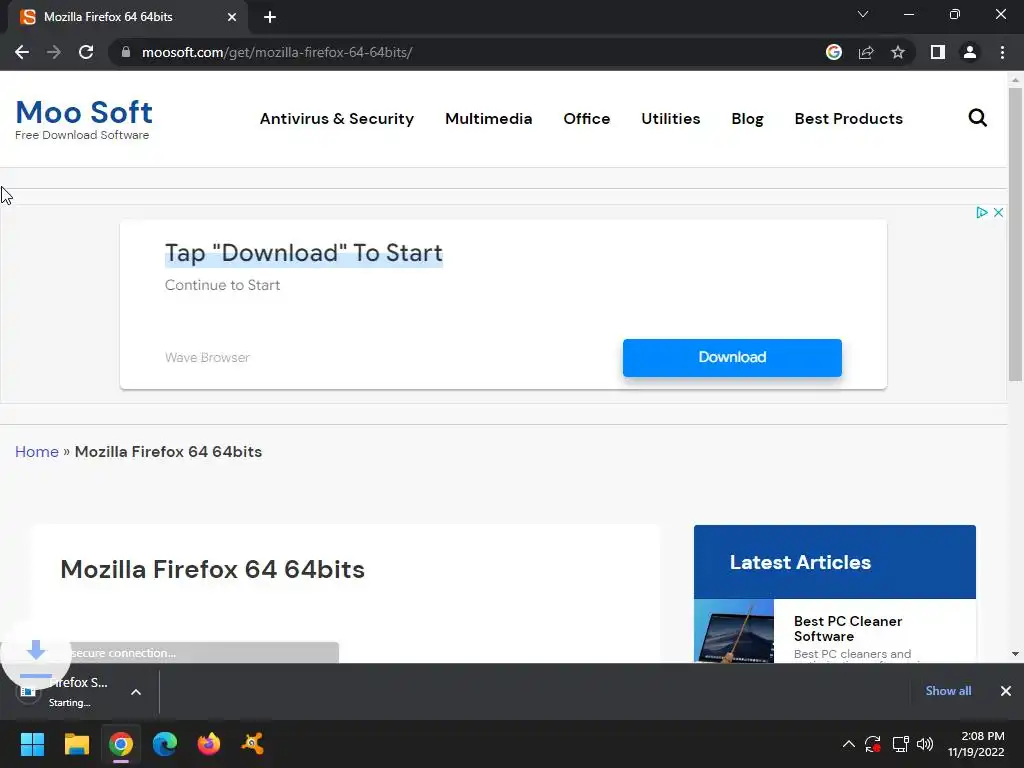1024x768 pixels.
Task: Reload the current page
Action: [x=86, y=52]
